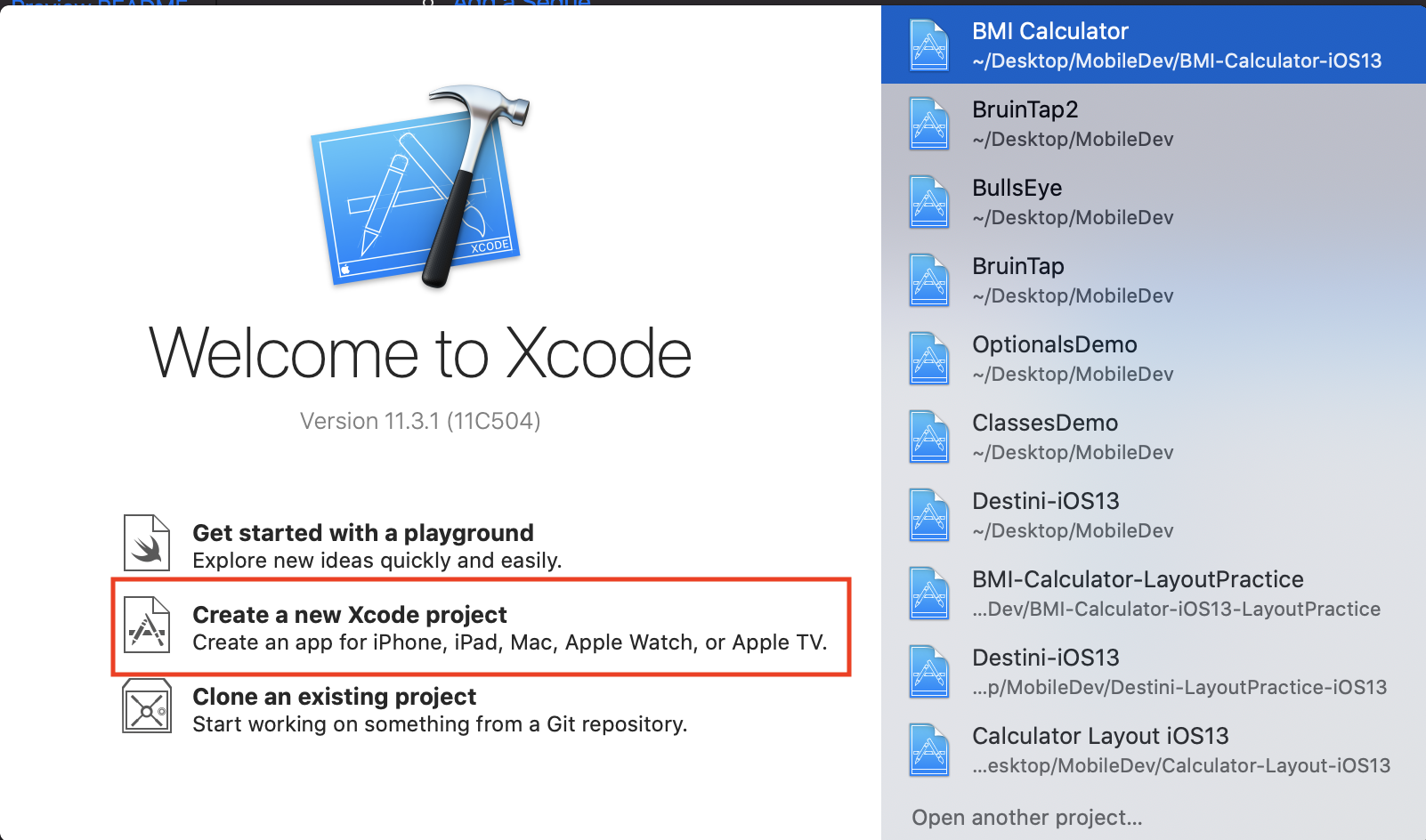The image size is (1426, 840).
Task: Open the BMI-Calculator-LayoutPractice recent project
Action: [1154, 594]
